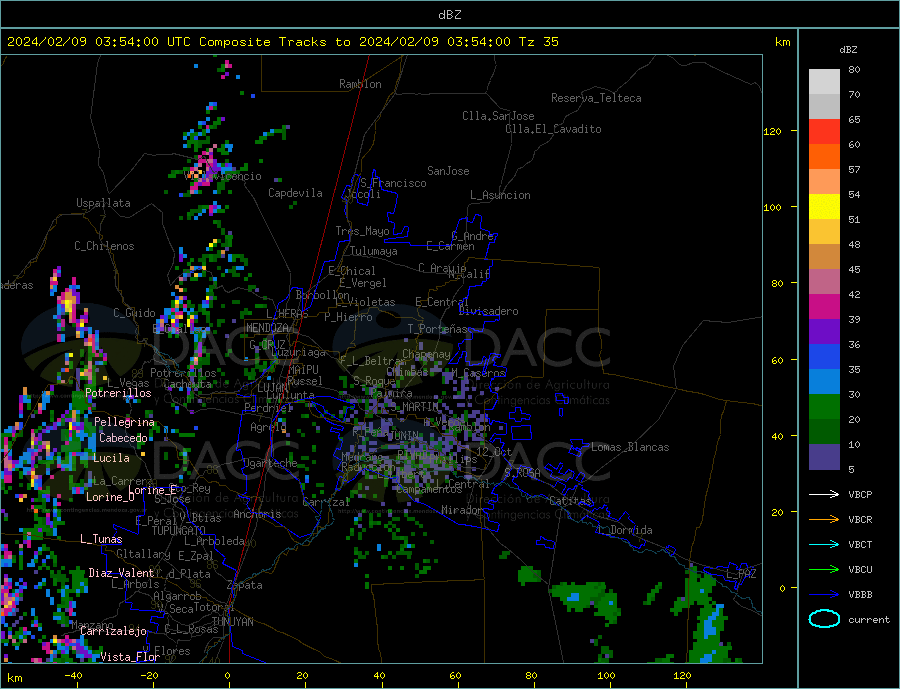Click the Lomas_Blancas place label
This screenshot has width=900, height=689.
pyautogui.click(x=630, y=447)
